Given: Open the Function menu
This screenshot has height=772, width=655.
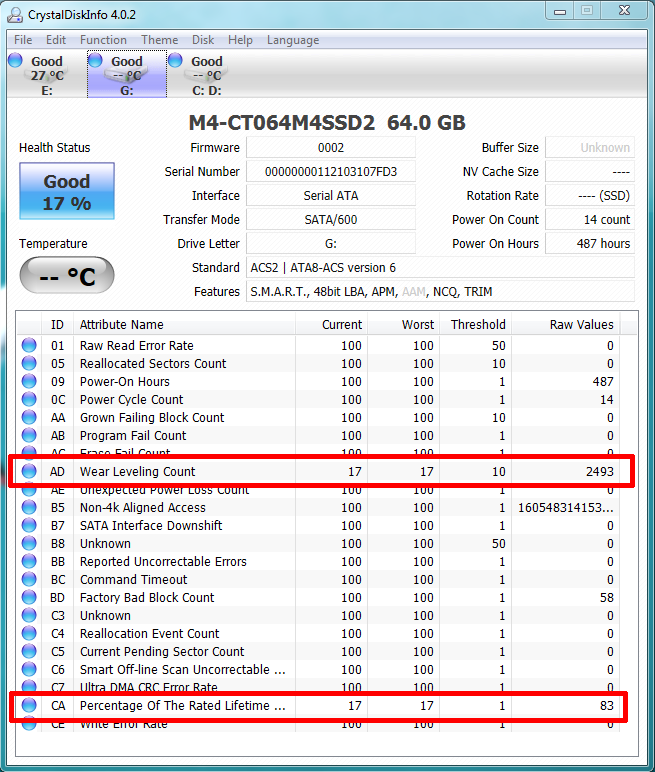Looking at the screenshot, I should pos(103,40).
